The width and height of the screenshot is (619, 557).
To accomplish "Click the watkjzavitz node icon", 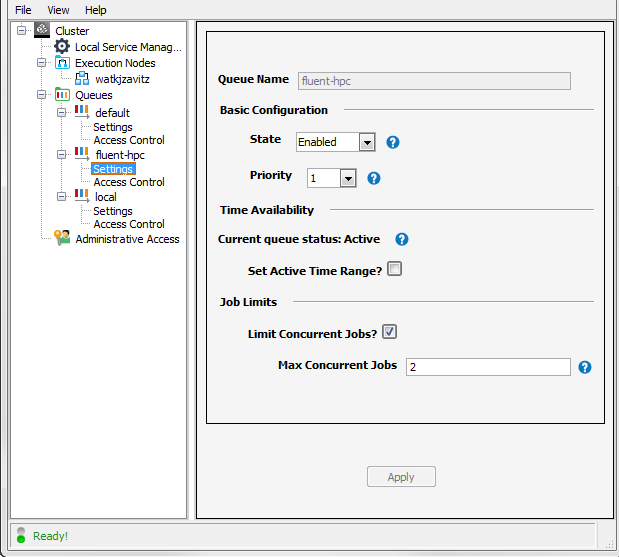I will (x=82, y=78).
